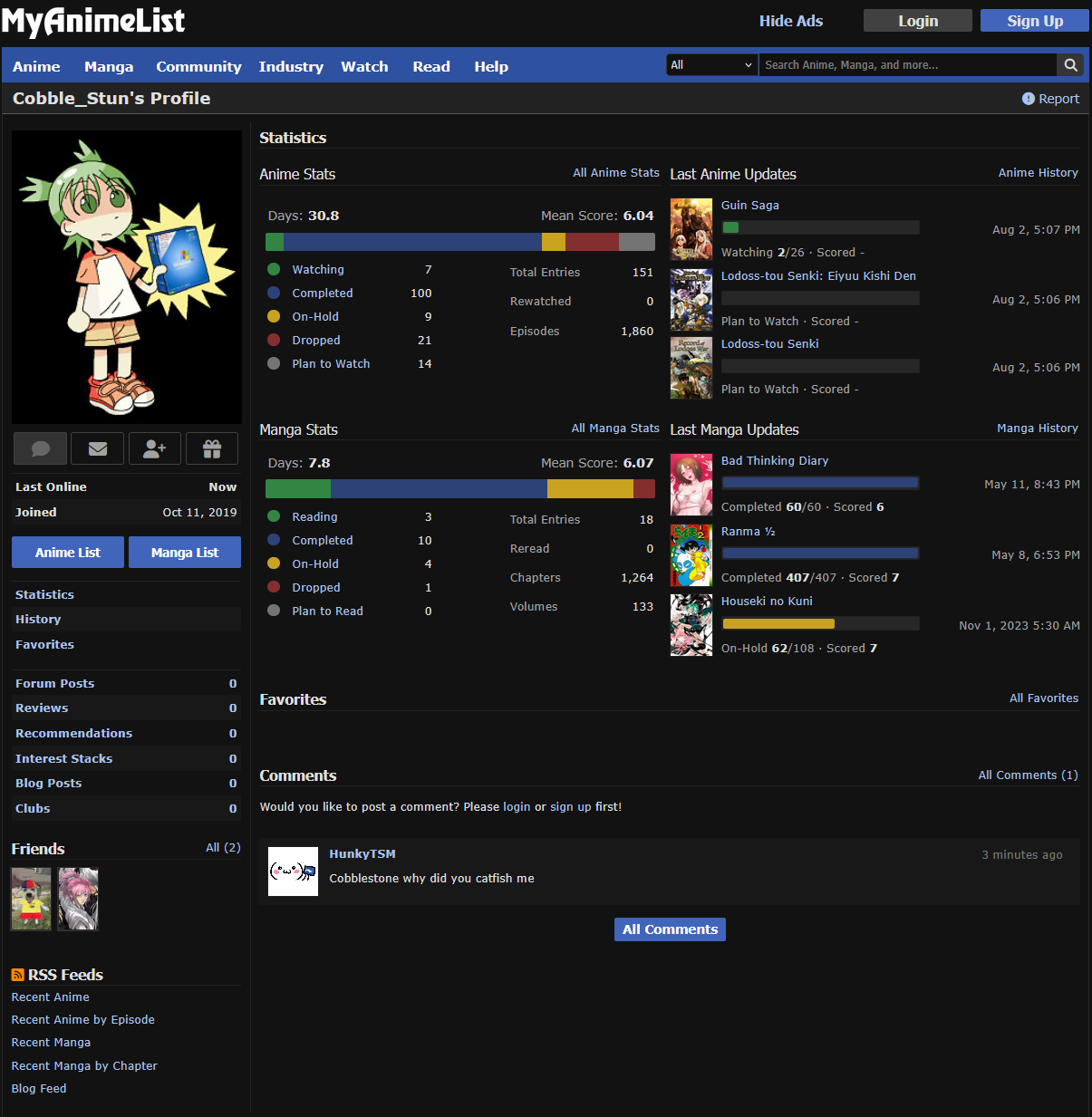This screenshot has width=1092, height=1117.
Task: Click Houseki no Kuni progress bar
Action: pyautogui.click(x=820, y=623)
